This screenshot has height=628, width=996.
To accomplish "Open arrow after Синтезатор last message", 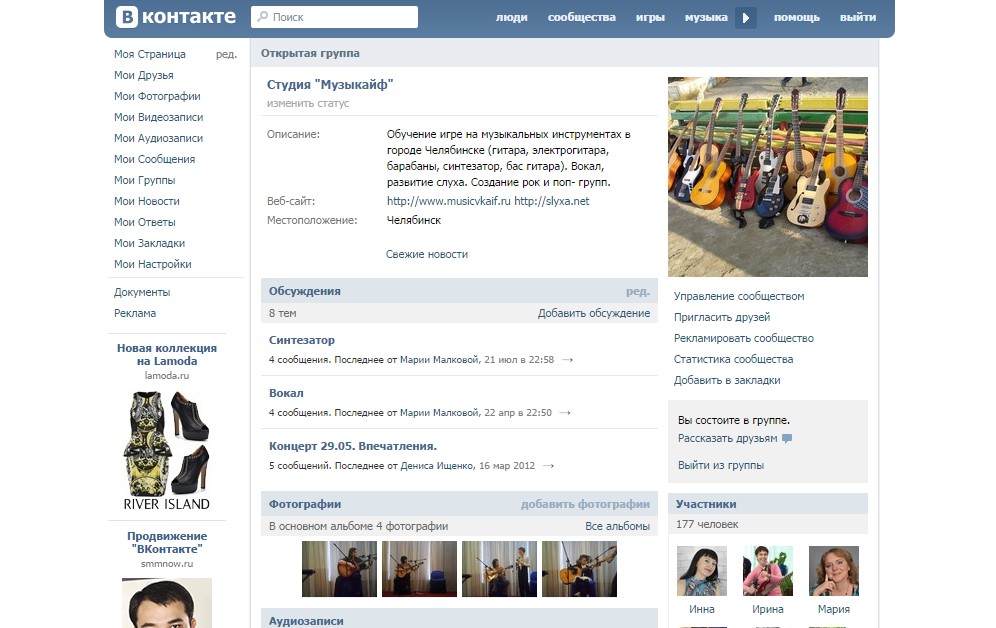I will click(567, 359).
